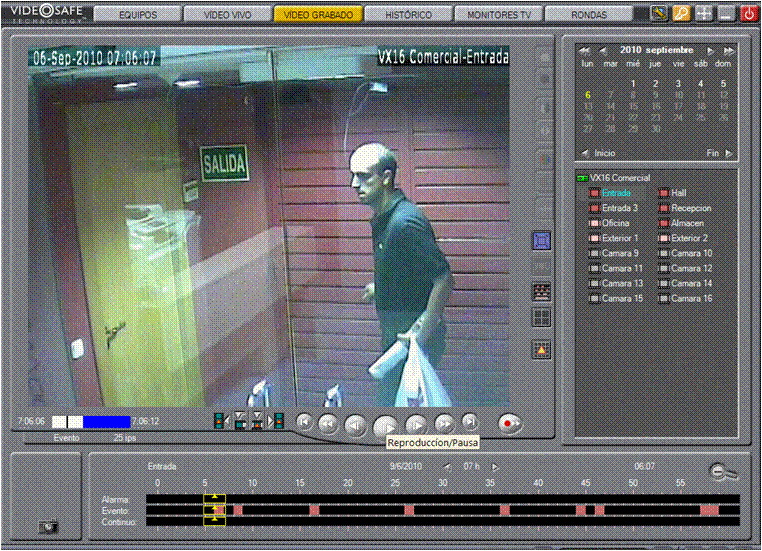762x551 pixels.
Task: Select Camara 16 in the list
Action: click(x=691, y=299)
